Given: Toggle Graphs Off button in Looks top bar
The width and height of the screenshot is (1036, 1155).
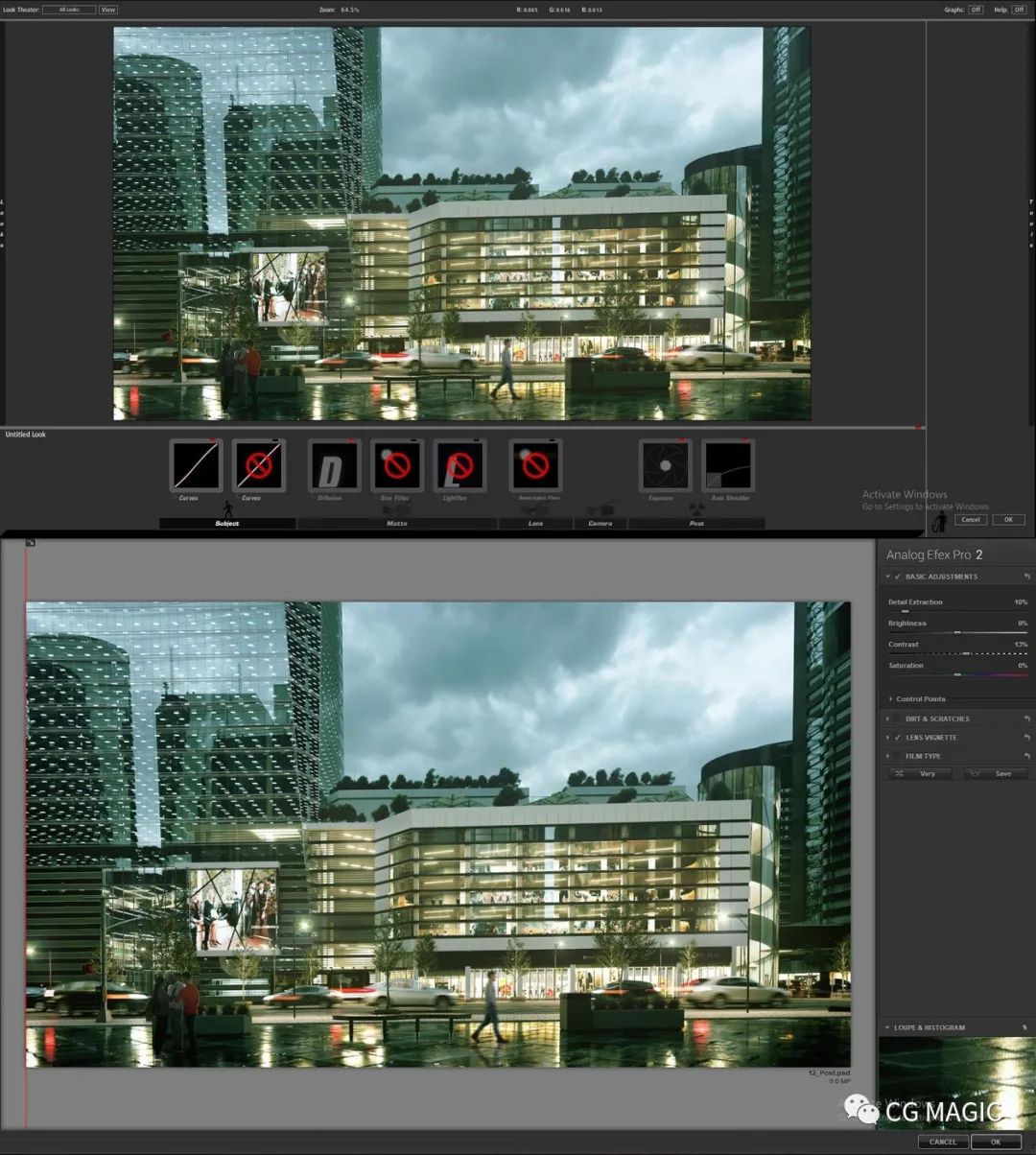Looking at the screenshot, I should coord(976,10).
